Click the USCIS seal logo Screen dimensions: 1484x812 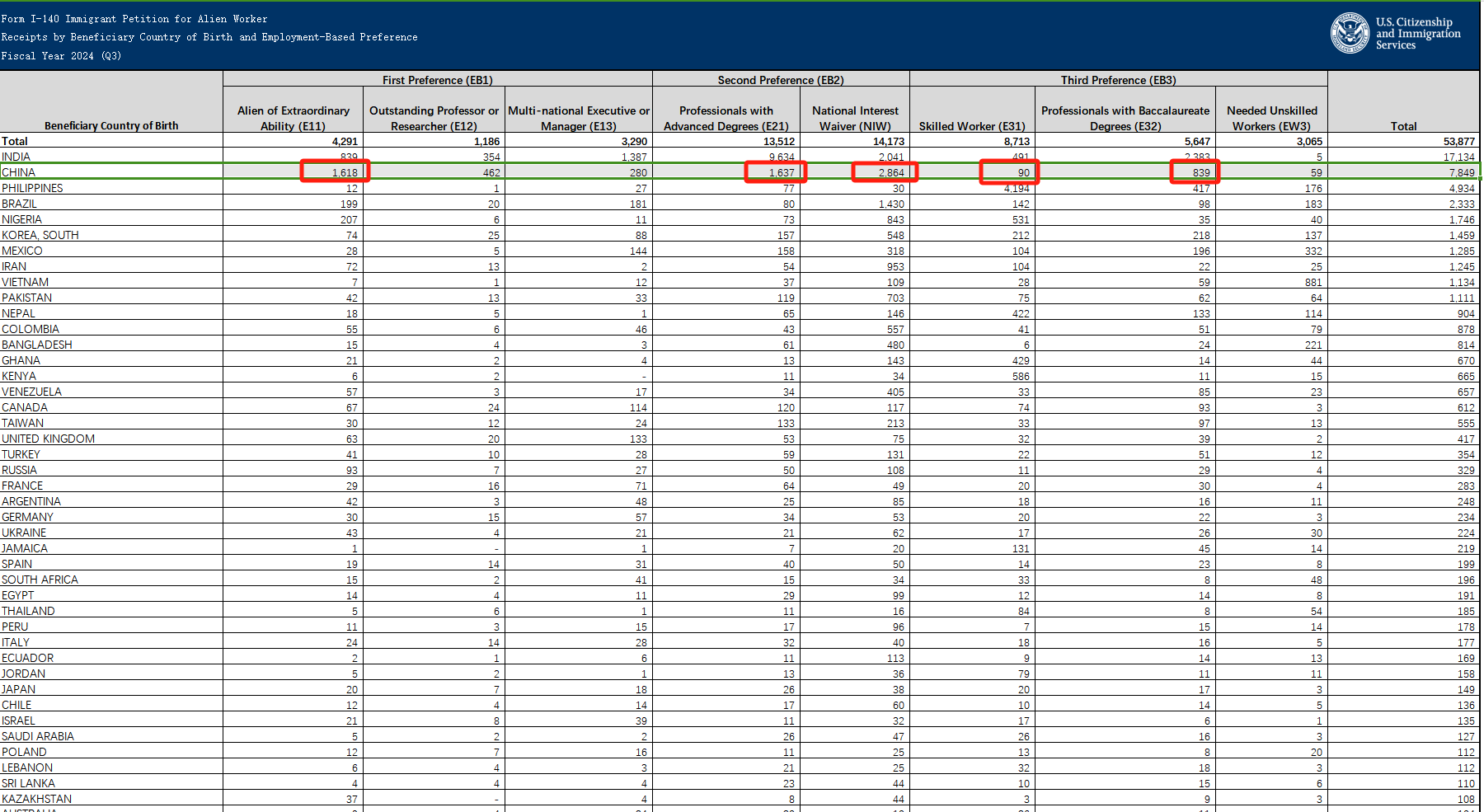(x=1350, y=34)
